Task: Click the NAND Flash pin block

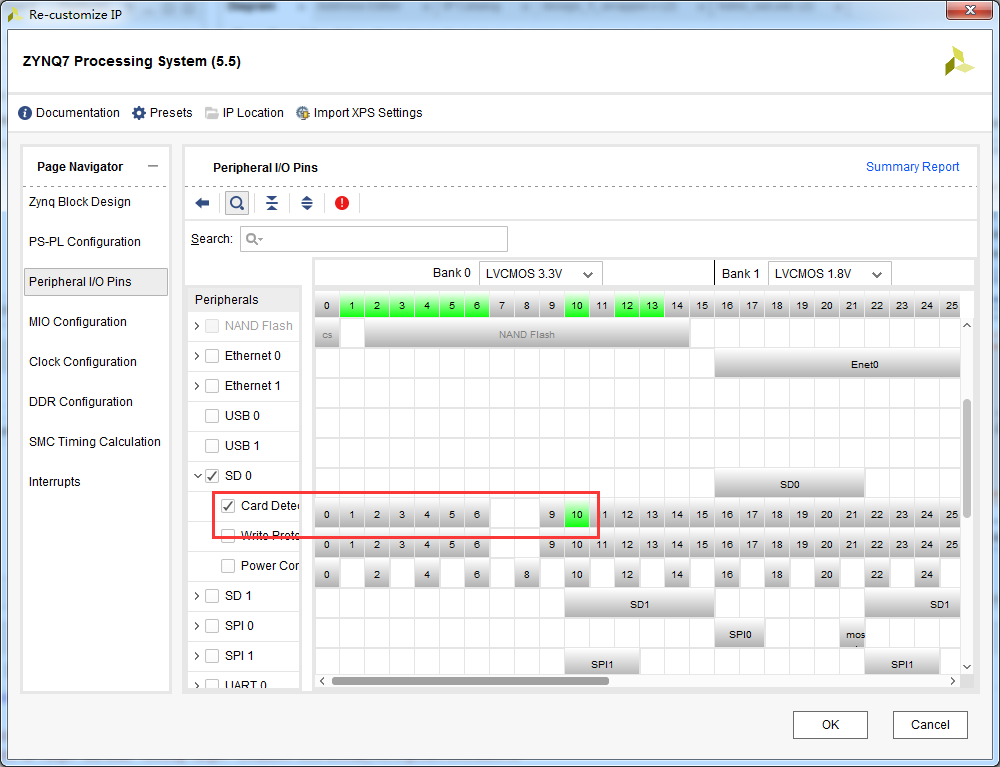Action: coord(527,334)
